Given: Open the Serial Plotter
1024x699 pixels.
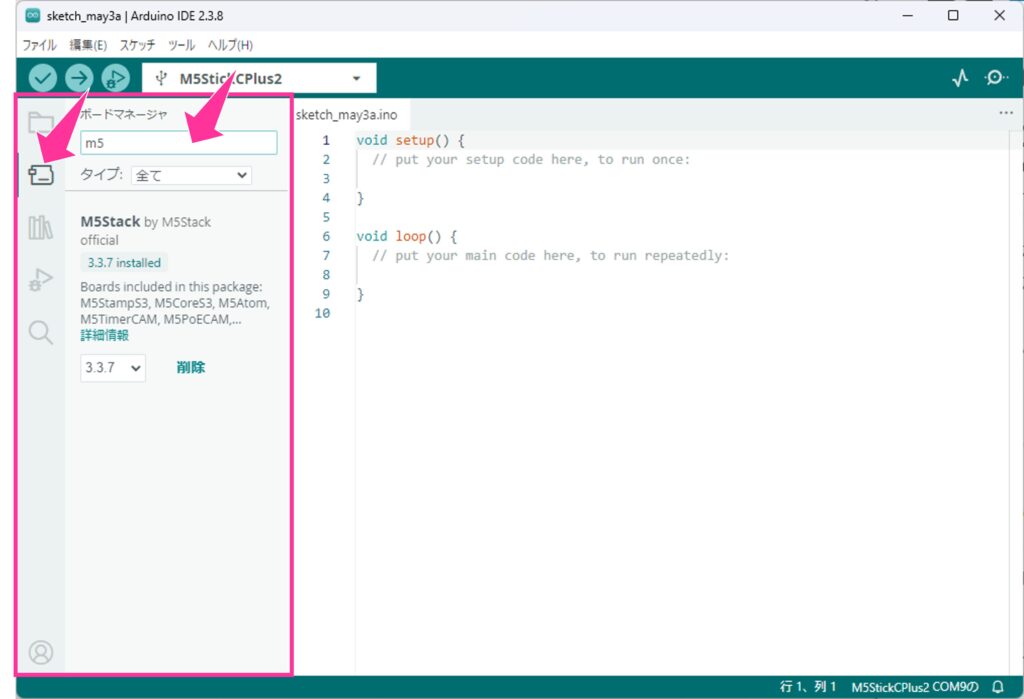Looking at the screenshot, I should click(x=960, y=78).
